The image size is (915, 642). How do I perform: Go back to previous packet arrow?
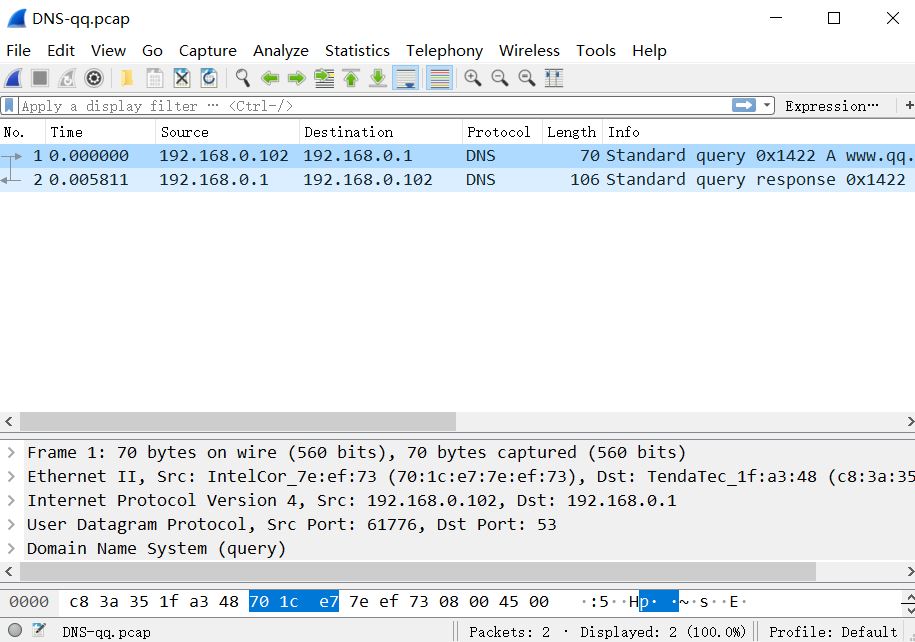coord(270,78)
